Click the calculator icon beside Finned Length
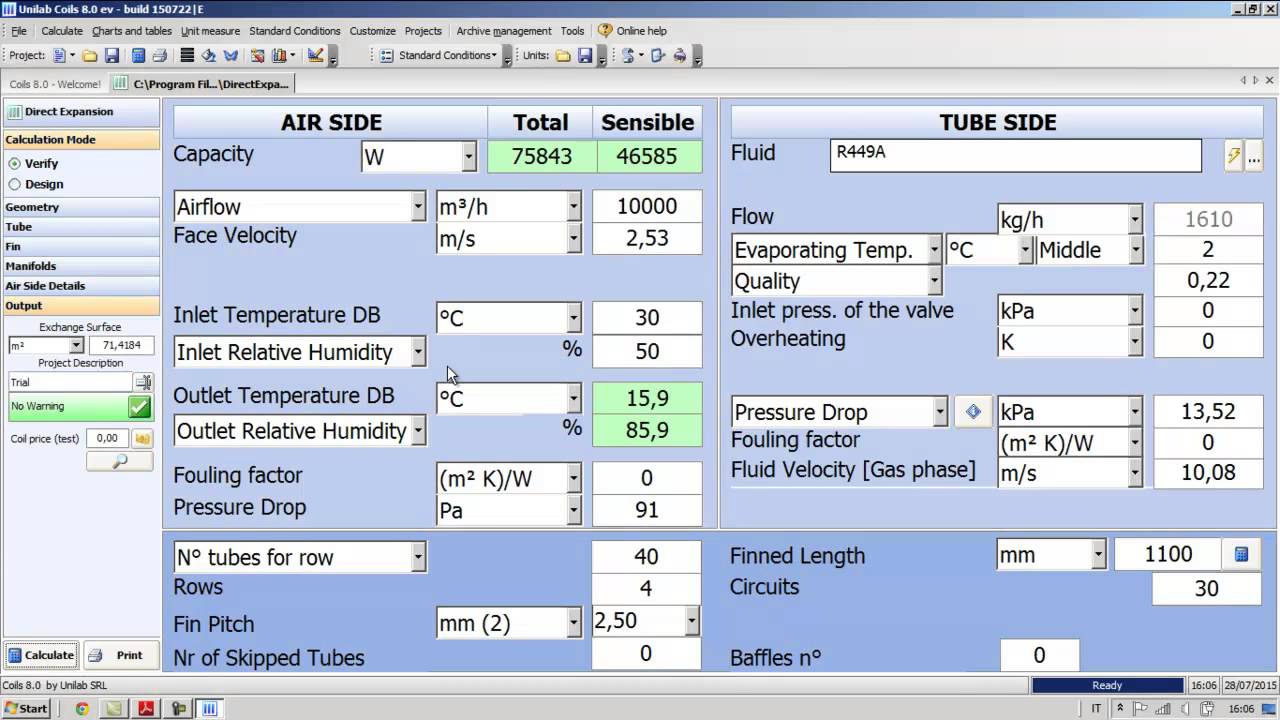The width and height of the screenshot is (1280, 720). (1241, 554)
